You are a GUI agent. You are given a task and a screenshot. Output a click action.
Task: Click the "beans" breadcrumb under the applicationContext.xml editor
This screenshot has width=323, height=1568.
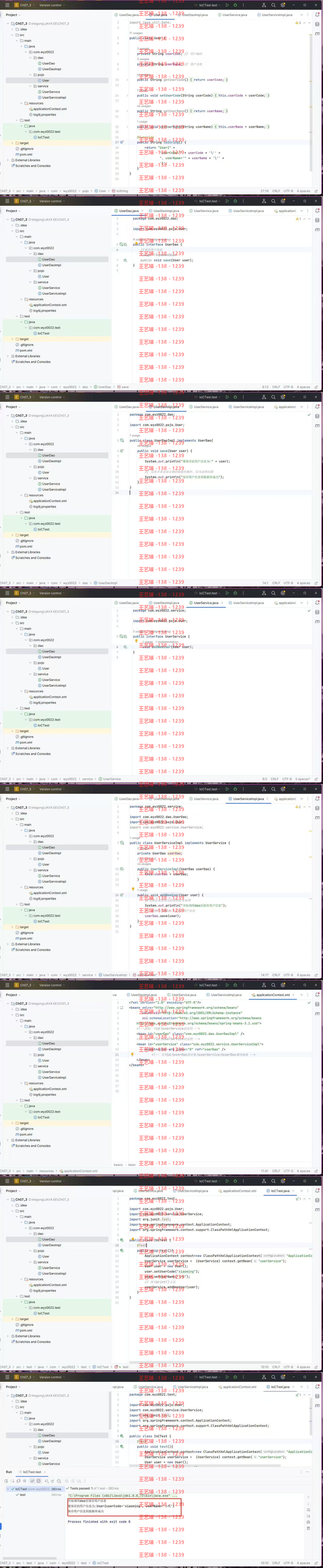click(x=118, y=1164)
